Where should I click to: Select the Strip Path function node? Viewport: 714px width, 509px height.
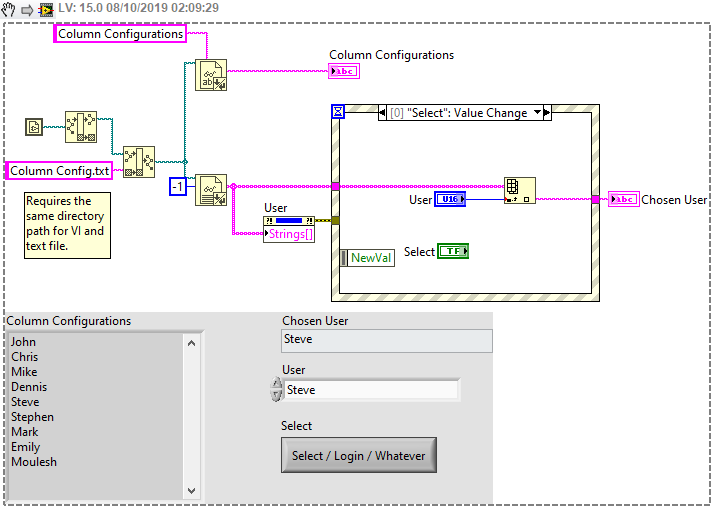pyautogui.click(x=81, y=127)
